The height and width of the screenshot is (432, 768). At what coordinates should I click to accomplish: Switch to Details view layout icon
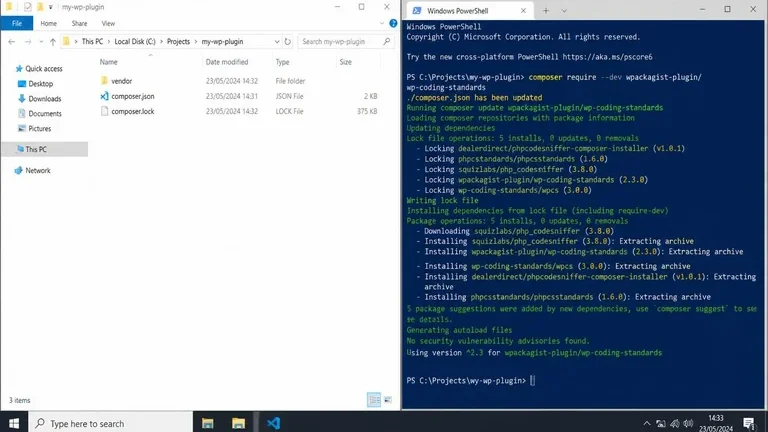(x=374, y=400)
